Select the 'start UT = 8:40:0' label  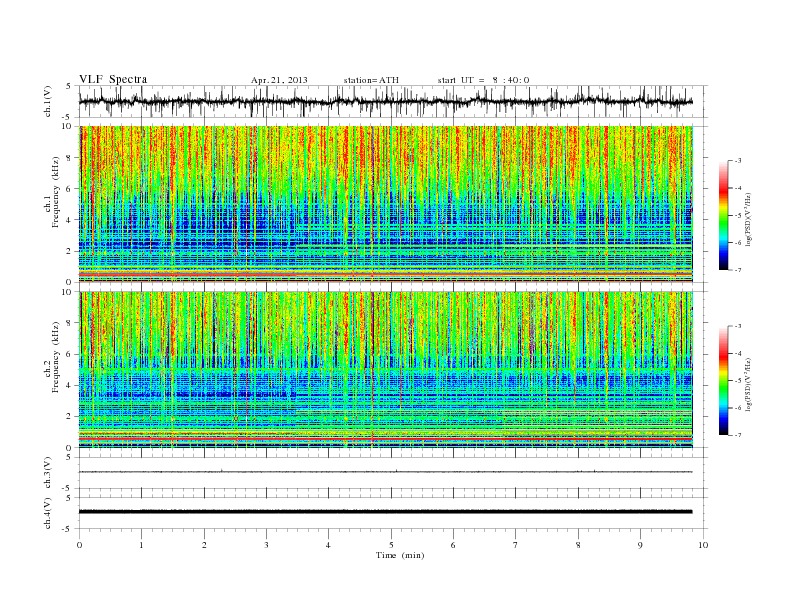click(483, 80)
